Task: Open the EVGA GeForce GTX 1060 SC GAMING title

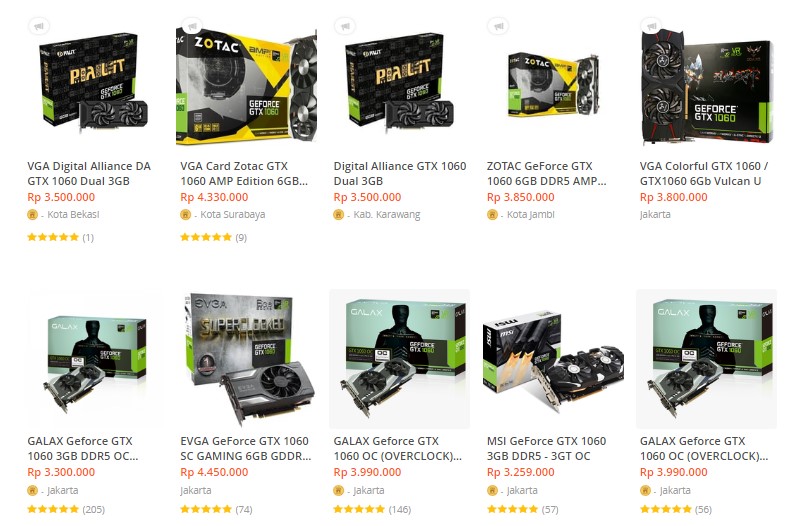Action: 246,449
